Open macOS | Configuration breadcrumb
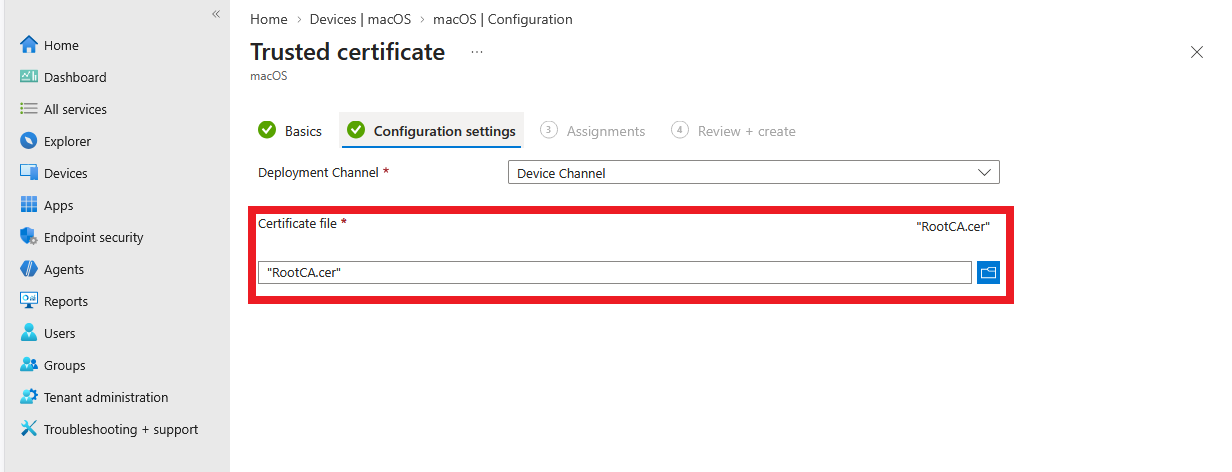 503,19
